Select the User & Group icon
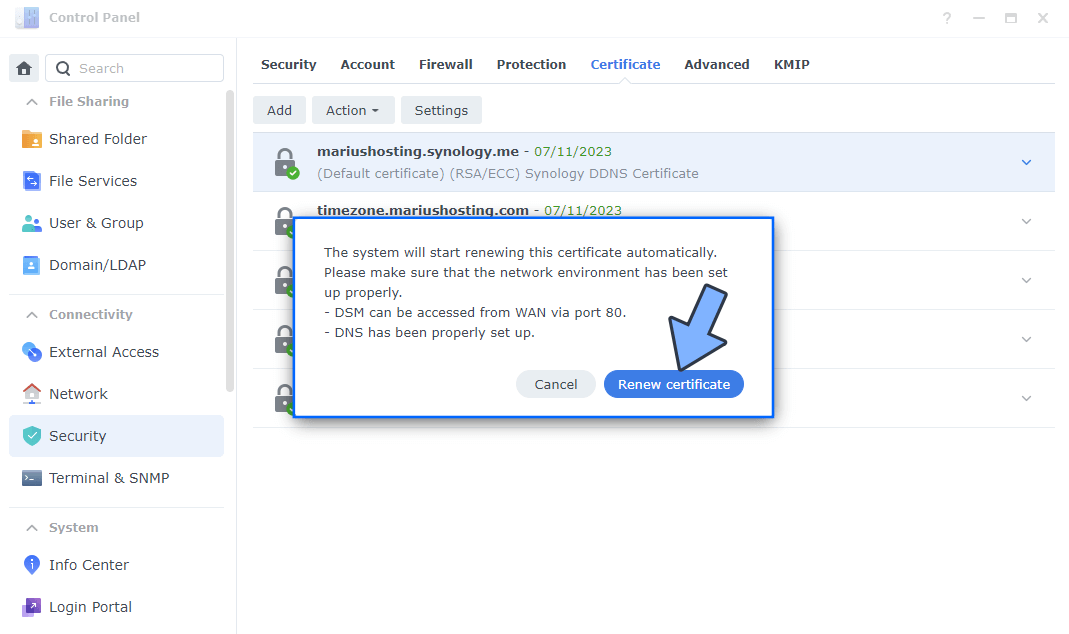This screenshot has width=1069, height=634. pyautogui.click(x=31, y=223)
